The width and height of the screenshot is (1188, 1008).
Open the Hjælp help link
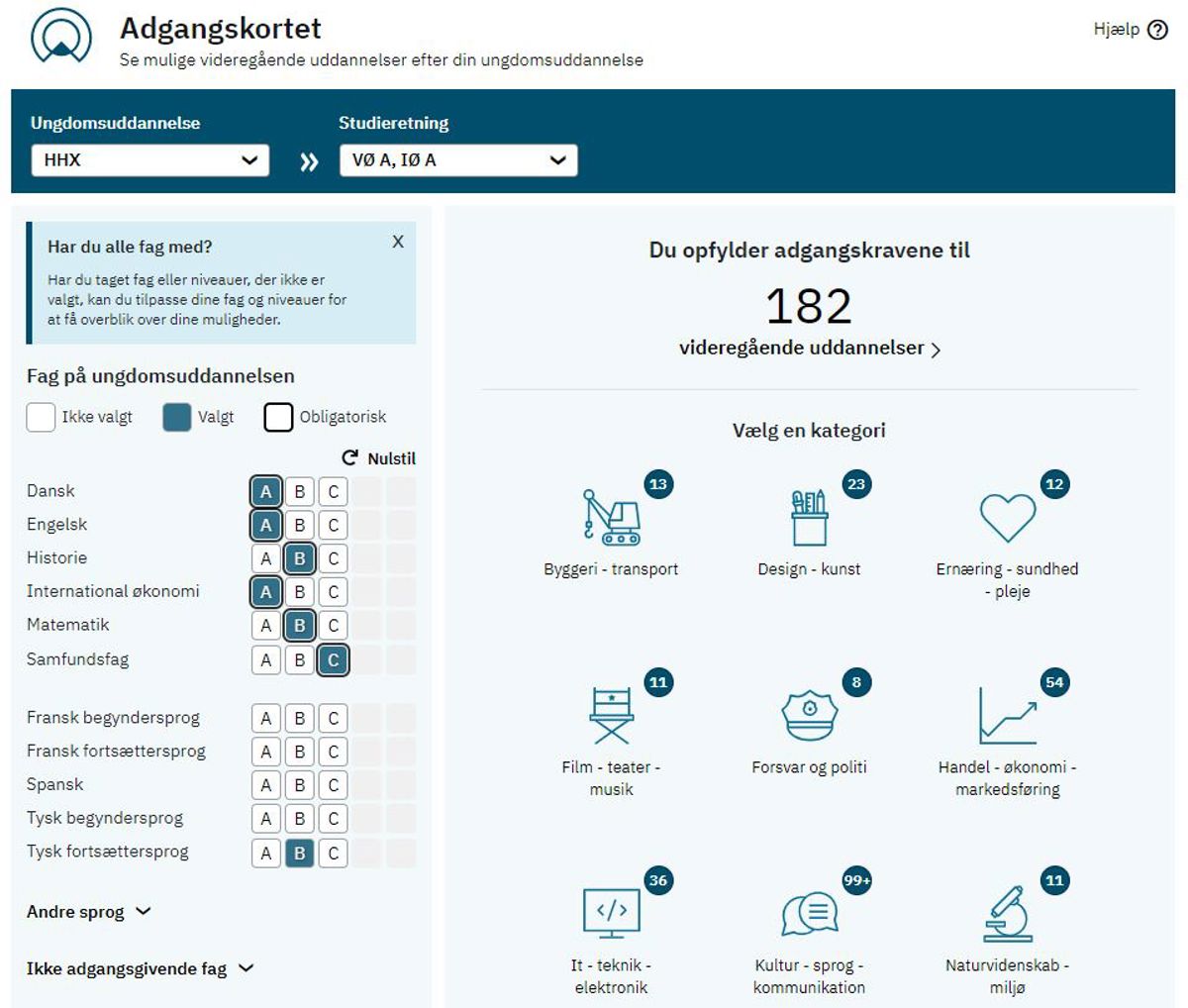pyautogui.click(x=1131, y=30)
